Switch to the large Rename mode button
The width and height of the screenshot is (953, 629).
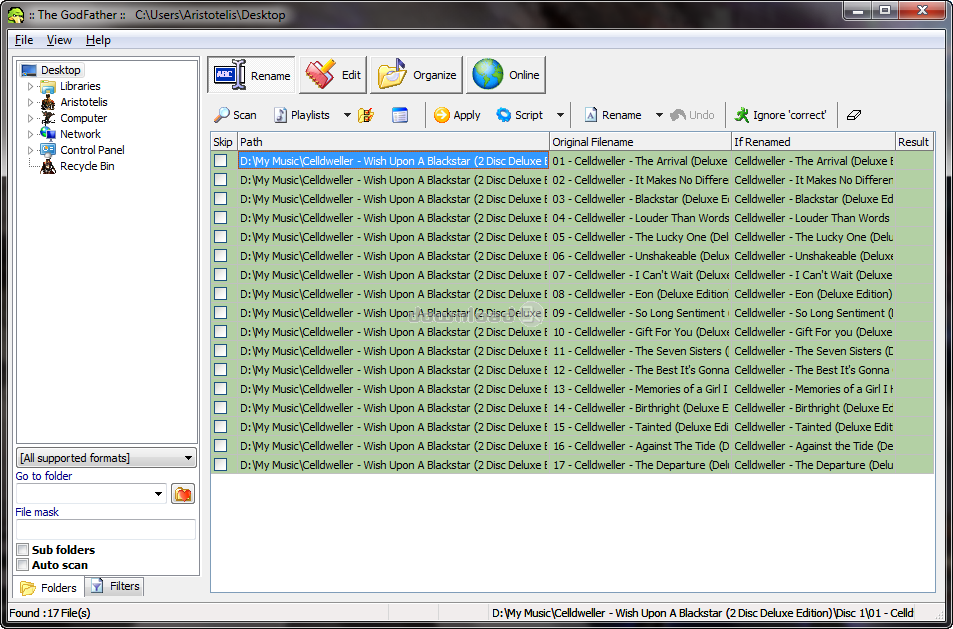point(251,75)
